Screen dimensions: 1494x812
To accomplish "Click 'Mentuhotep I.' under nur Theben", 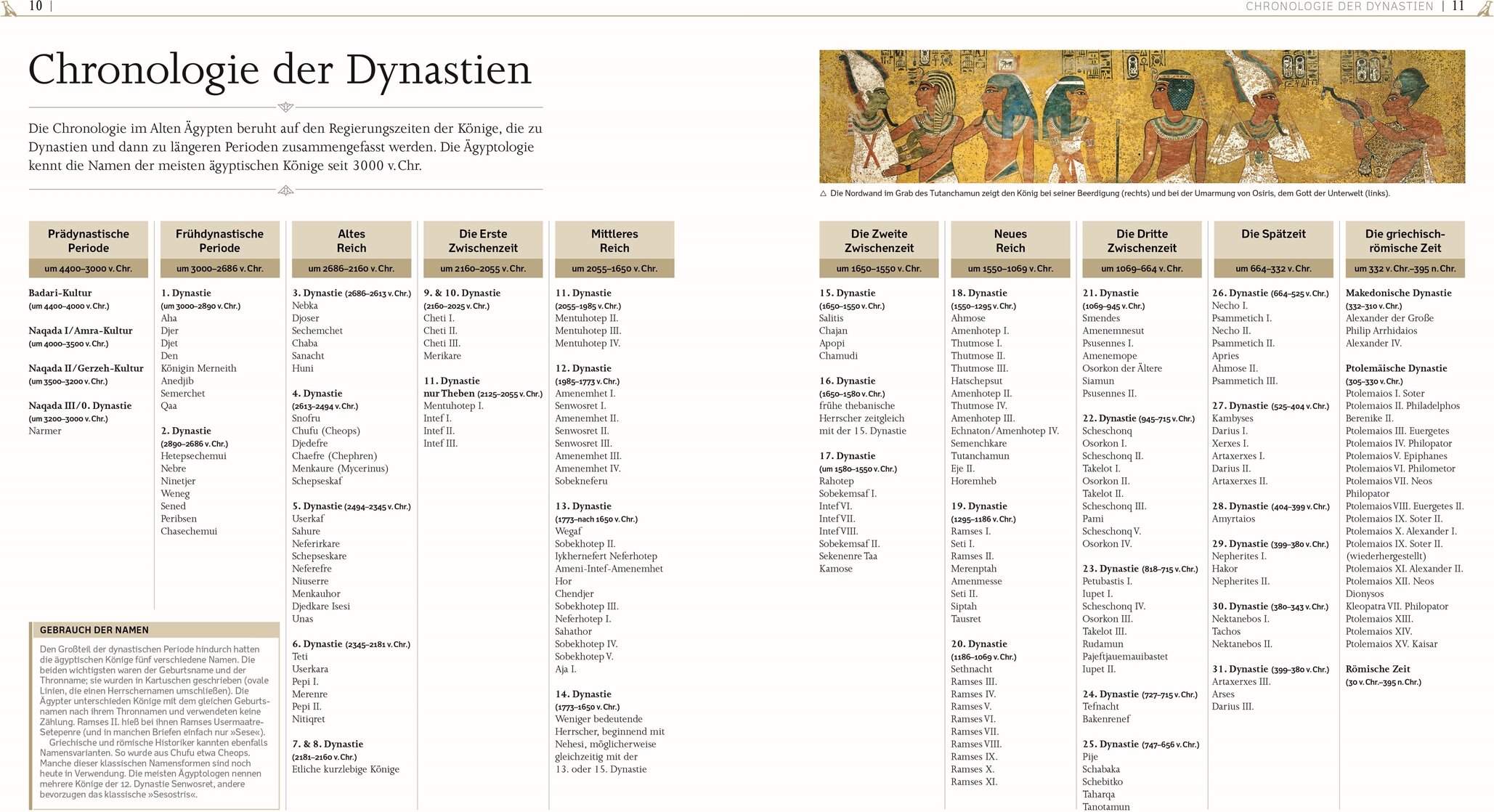I will [x=453, y=406].
